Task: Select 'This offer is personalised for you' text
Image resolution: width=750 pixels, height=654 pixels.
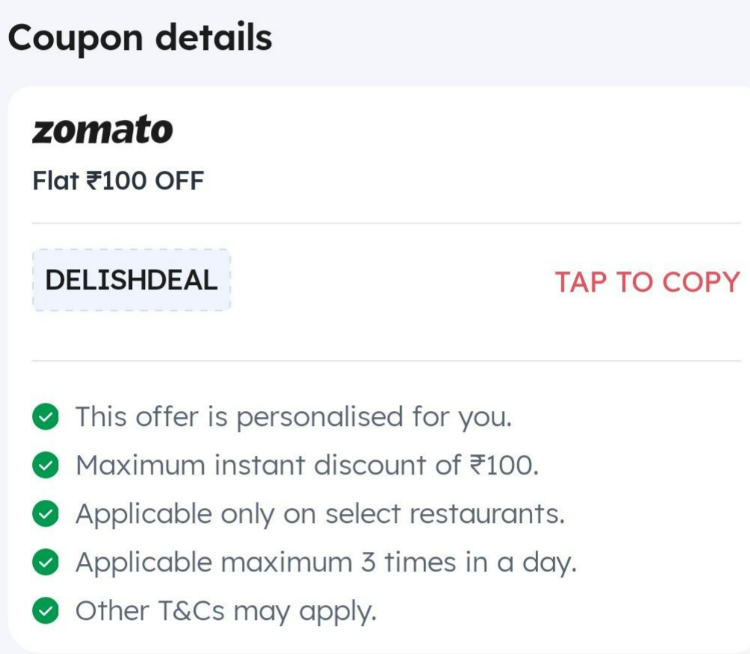Action: pos(294,417)
